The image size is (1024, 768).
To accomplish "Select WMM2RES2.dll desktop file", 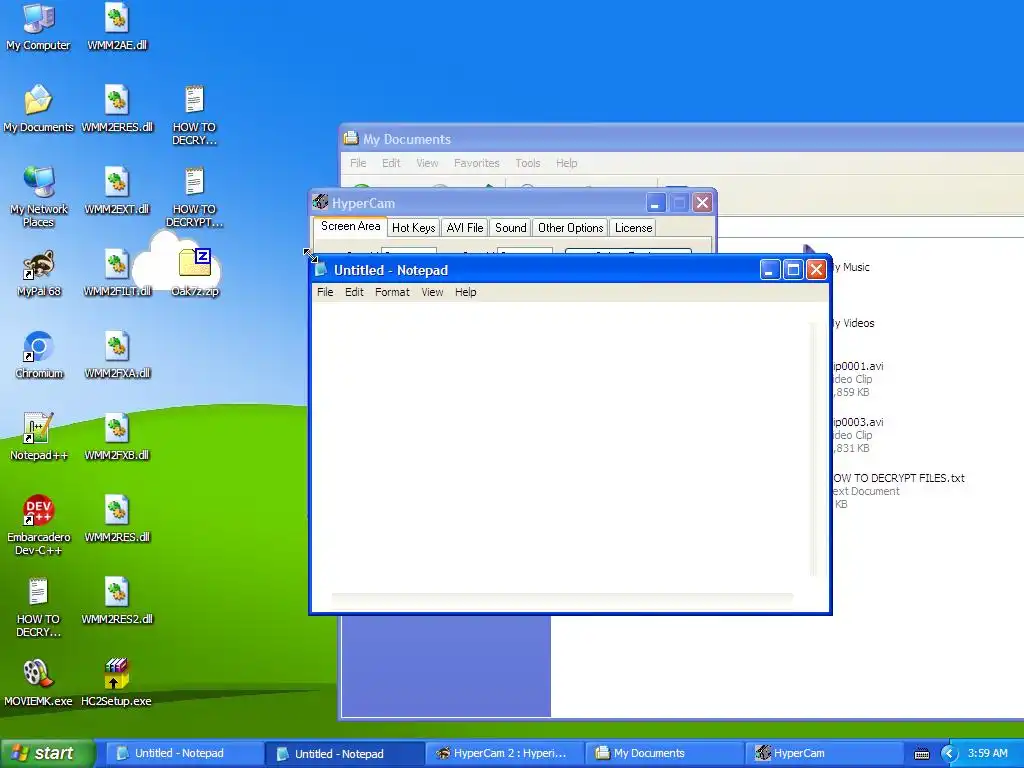I will pyautogui.click(x=117, y=601).
